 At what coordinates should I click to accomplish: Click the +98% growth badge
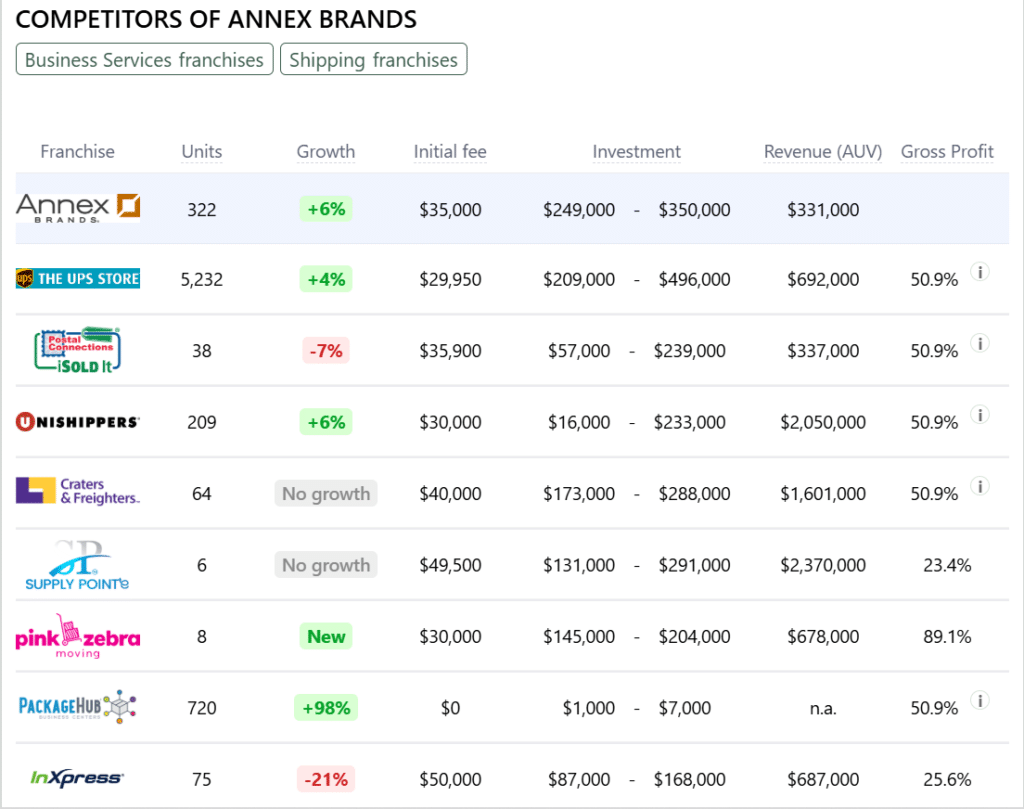(x=326, y=708)
